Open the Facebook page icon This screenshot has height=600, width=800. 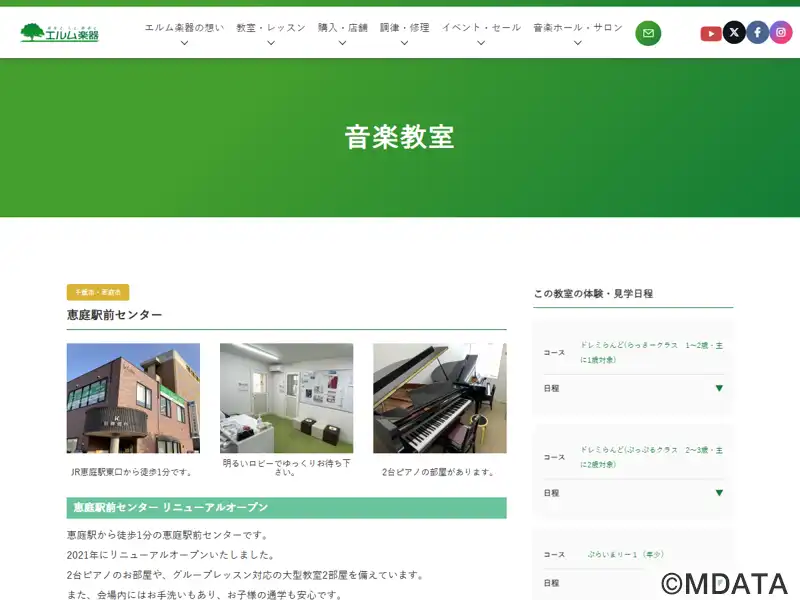tap(757, 33)
